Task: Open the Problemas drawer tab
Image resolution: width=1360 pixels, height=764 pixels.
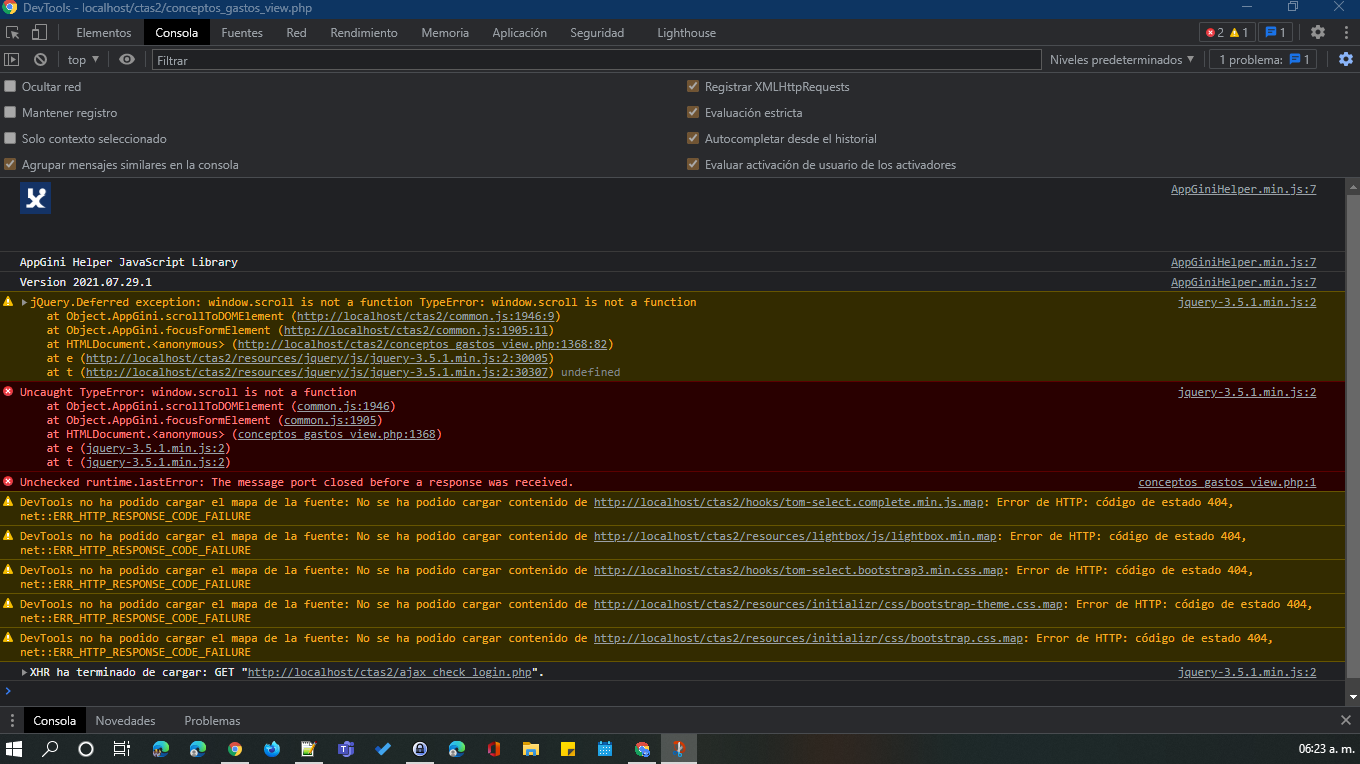Action: [x=212, y=721]
